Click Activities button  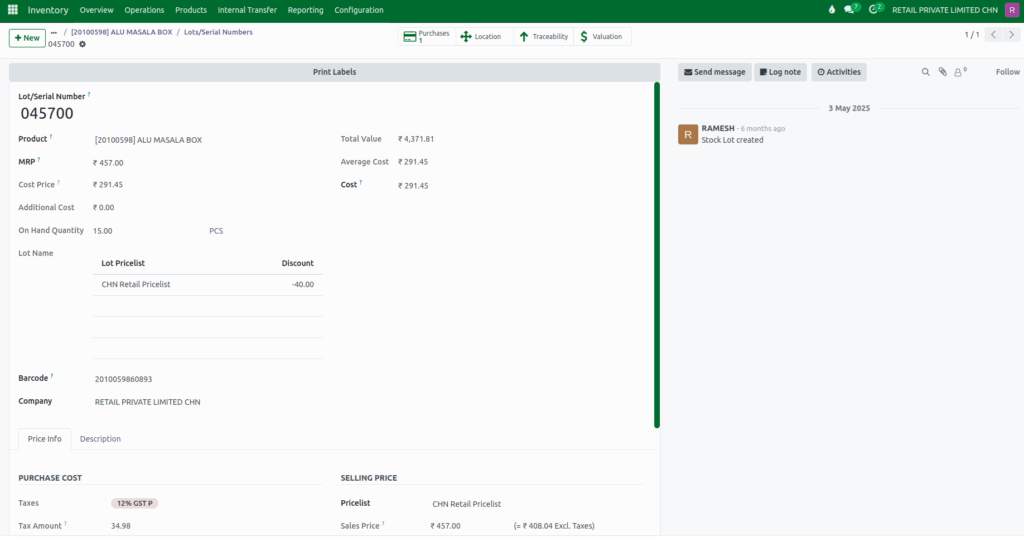coord(839,72)
